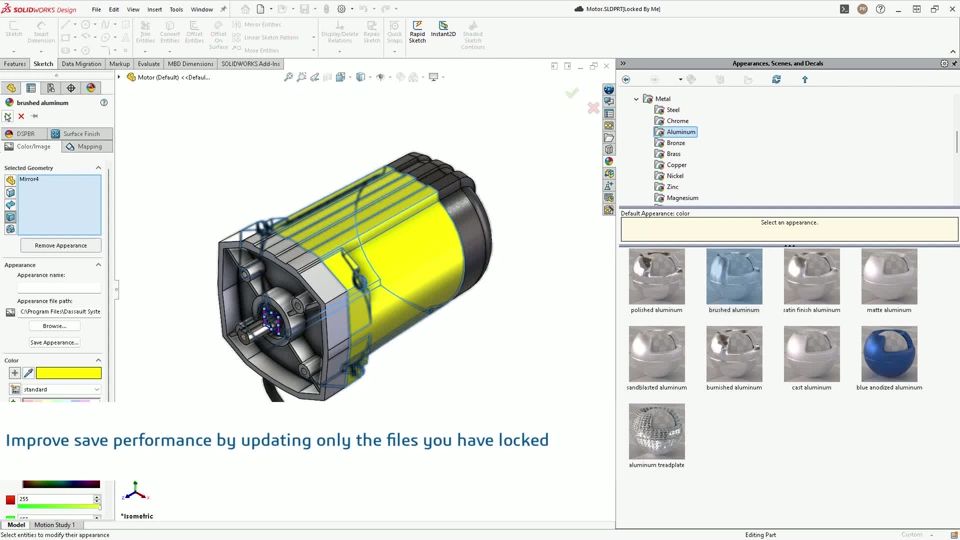Open the DimXpertManager tab icon
Viewport: 960px width, 540px height.
coord(71,88)
